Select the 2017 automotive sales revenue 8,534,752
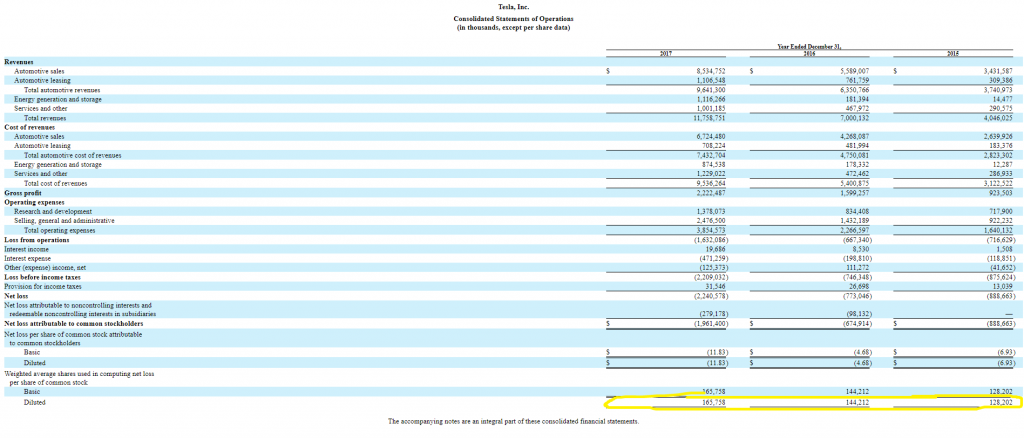1024x438 pixels. [x=711, y=70]
